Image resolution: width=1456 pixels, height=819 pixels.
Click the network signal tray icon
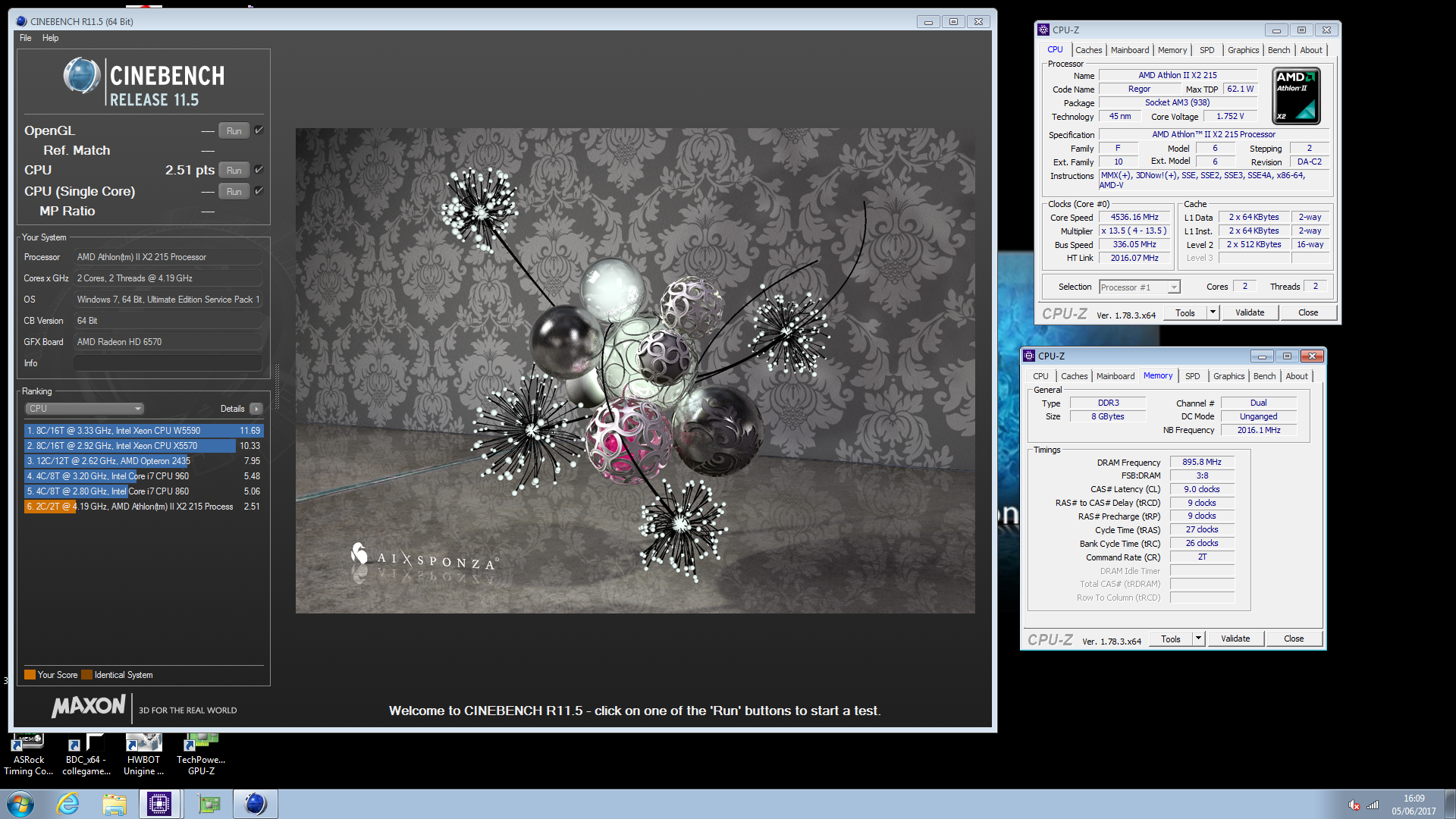point(1373,805)
